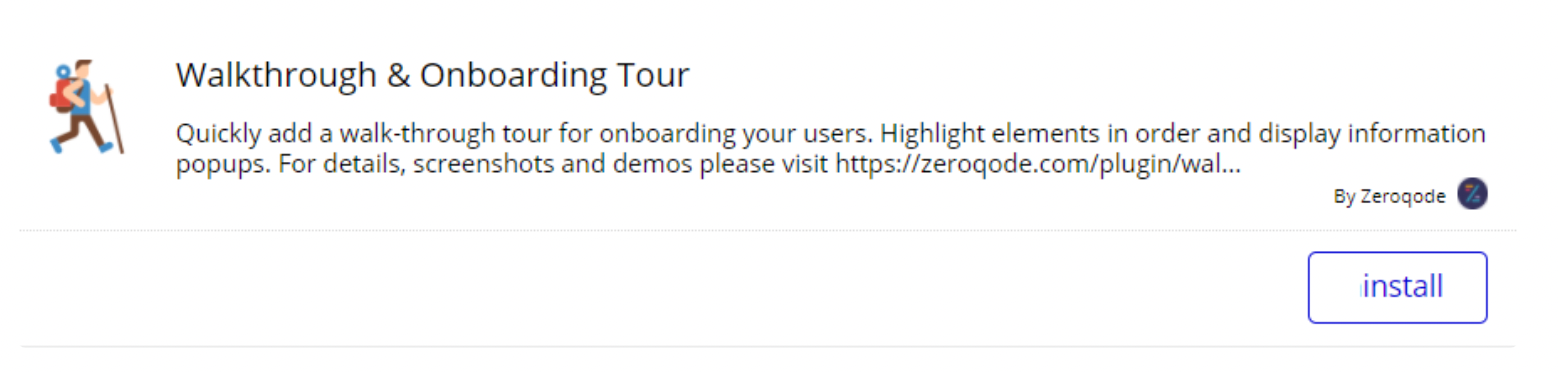Open the Walkthrough & Onboarding Tour title
Screen dimensions: 1558x372
(432, 75)
